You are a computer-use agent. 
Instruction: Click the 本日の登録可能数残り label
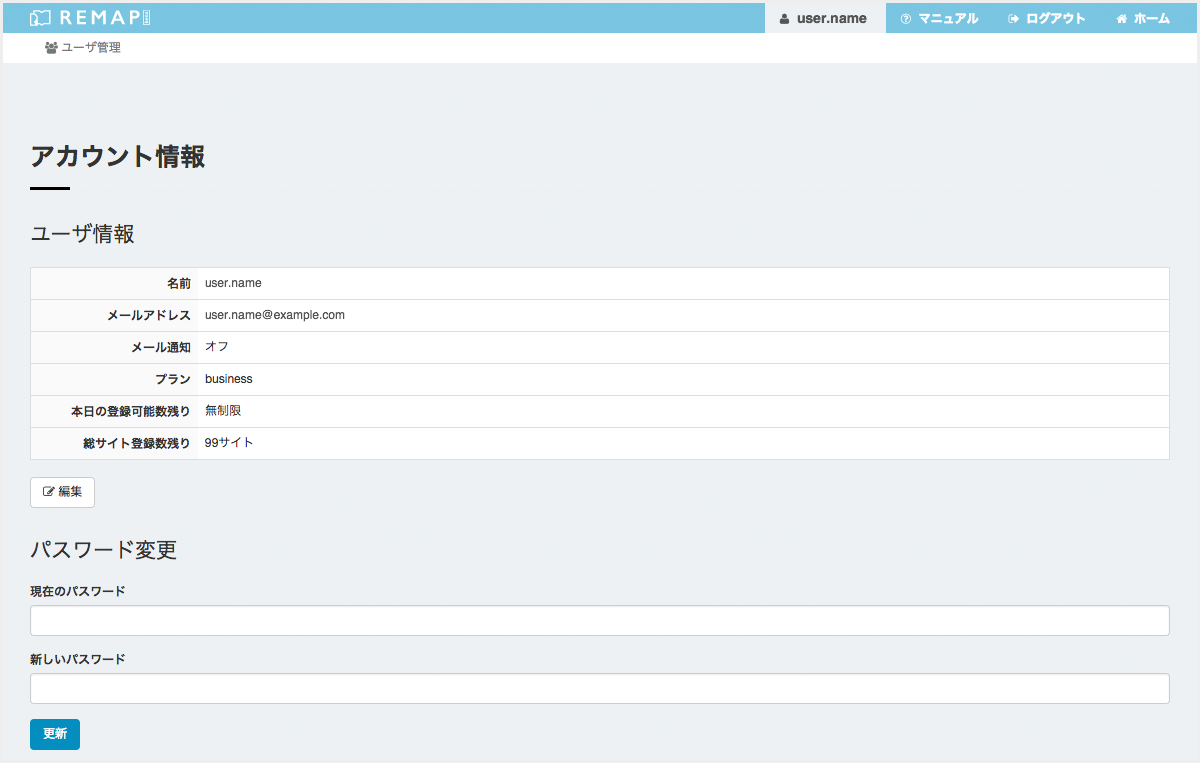[131, 412]
